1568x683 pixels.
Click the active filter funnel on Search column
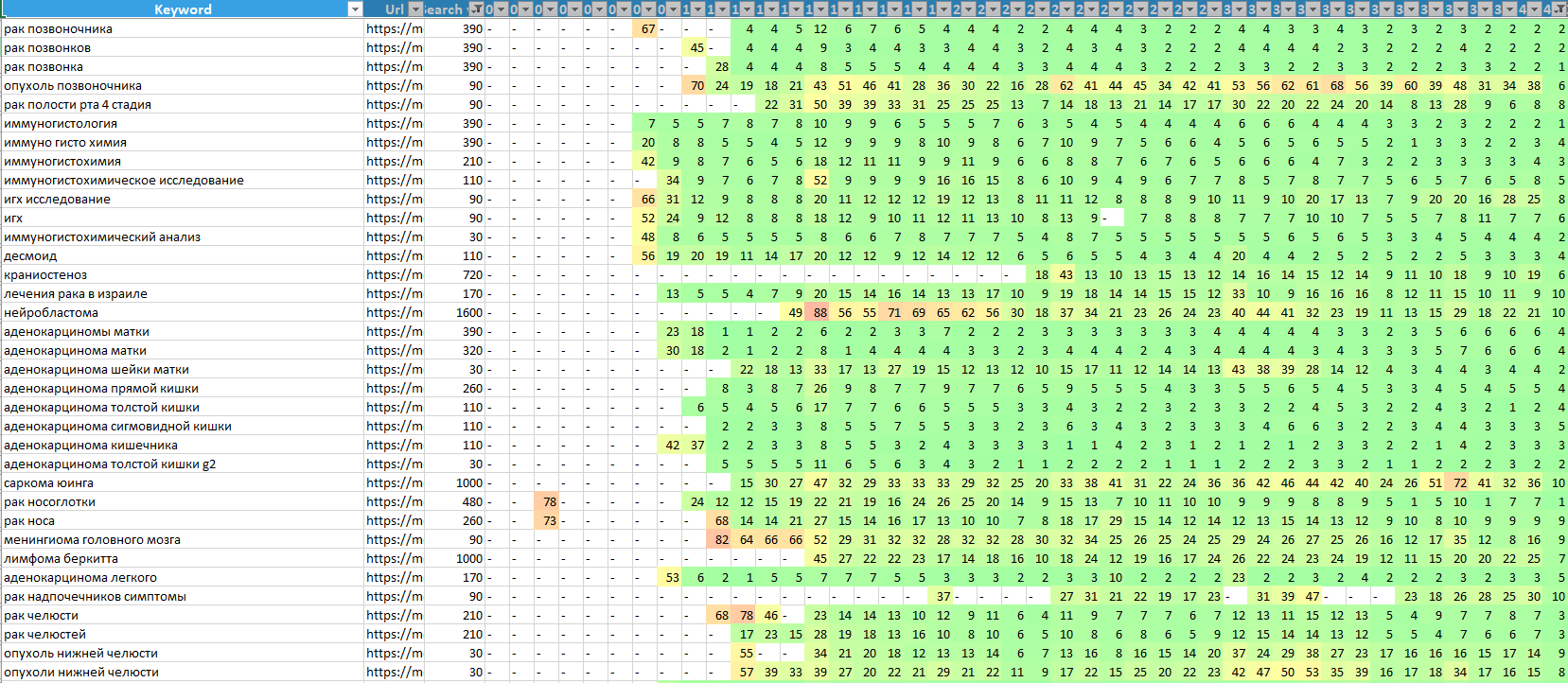point(476,9)
